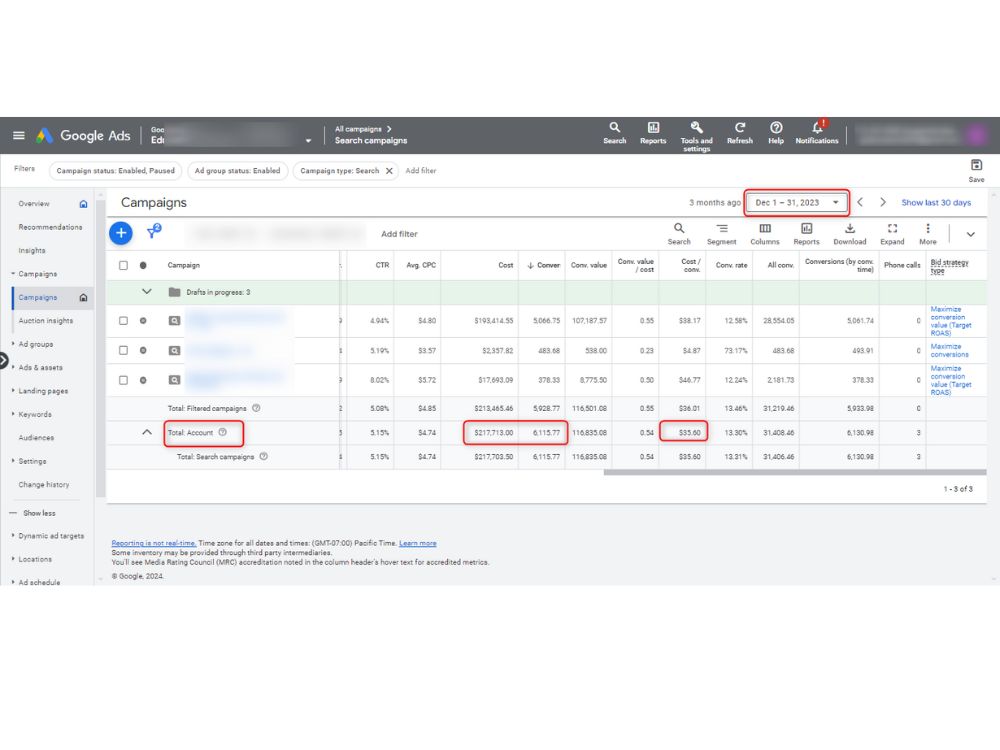This screenshot has height=750, width=1000.
Task: Sort by the Cost column header
Action: click(505, 265)
